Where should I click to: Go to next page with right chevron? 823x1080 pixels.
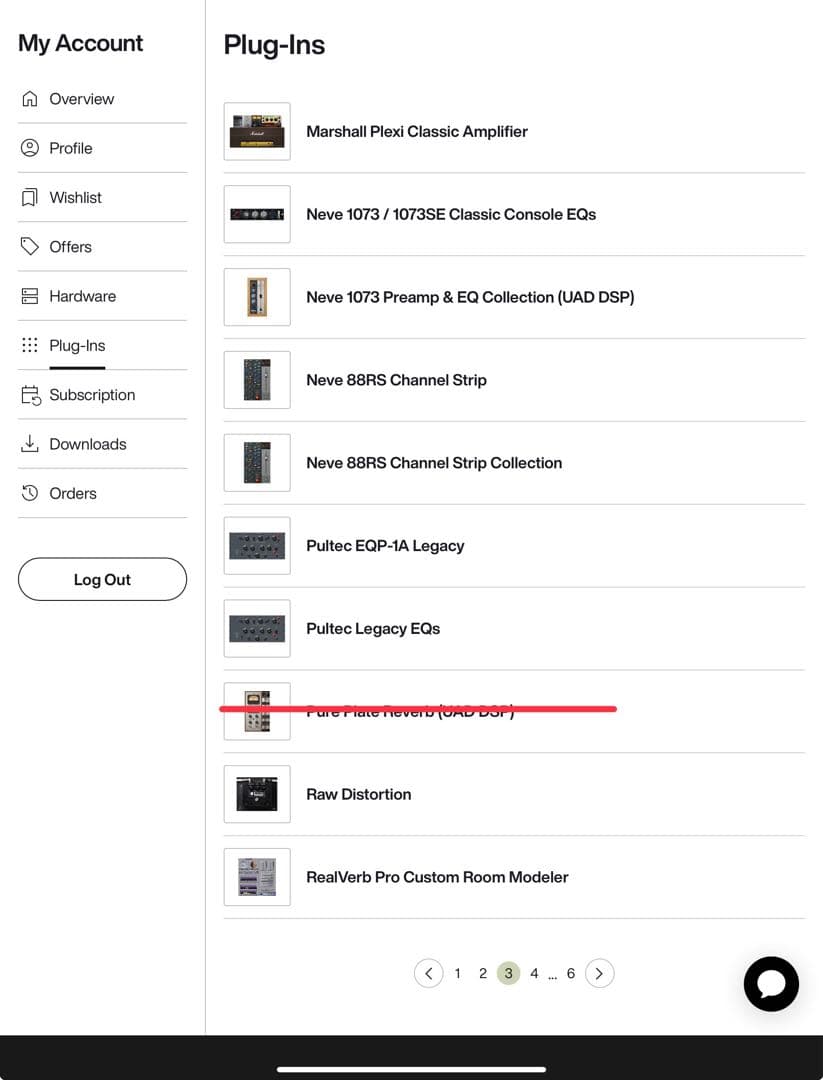tap(599, 973)
